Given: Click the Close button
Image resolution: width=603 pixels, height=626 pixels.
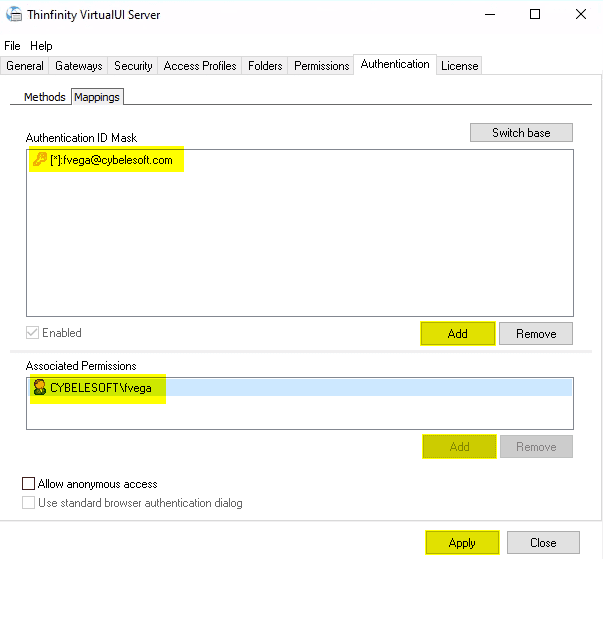Looking at the screenshot, I should tap(543, 543).
